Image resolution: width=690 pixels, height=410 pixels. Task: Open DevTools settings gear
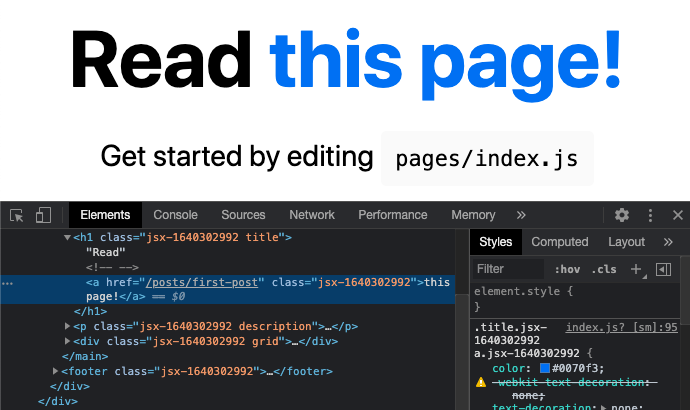[622, 215]
